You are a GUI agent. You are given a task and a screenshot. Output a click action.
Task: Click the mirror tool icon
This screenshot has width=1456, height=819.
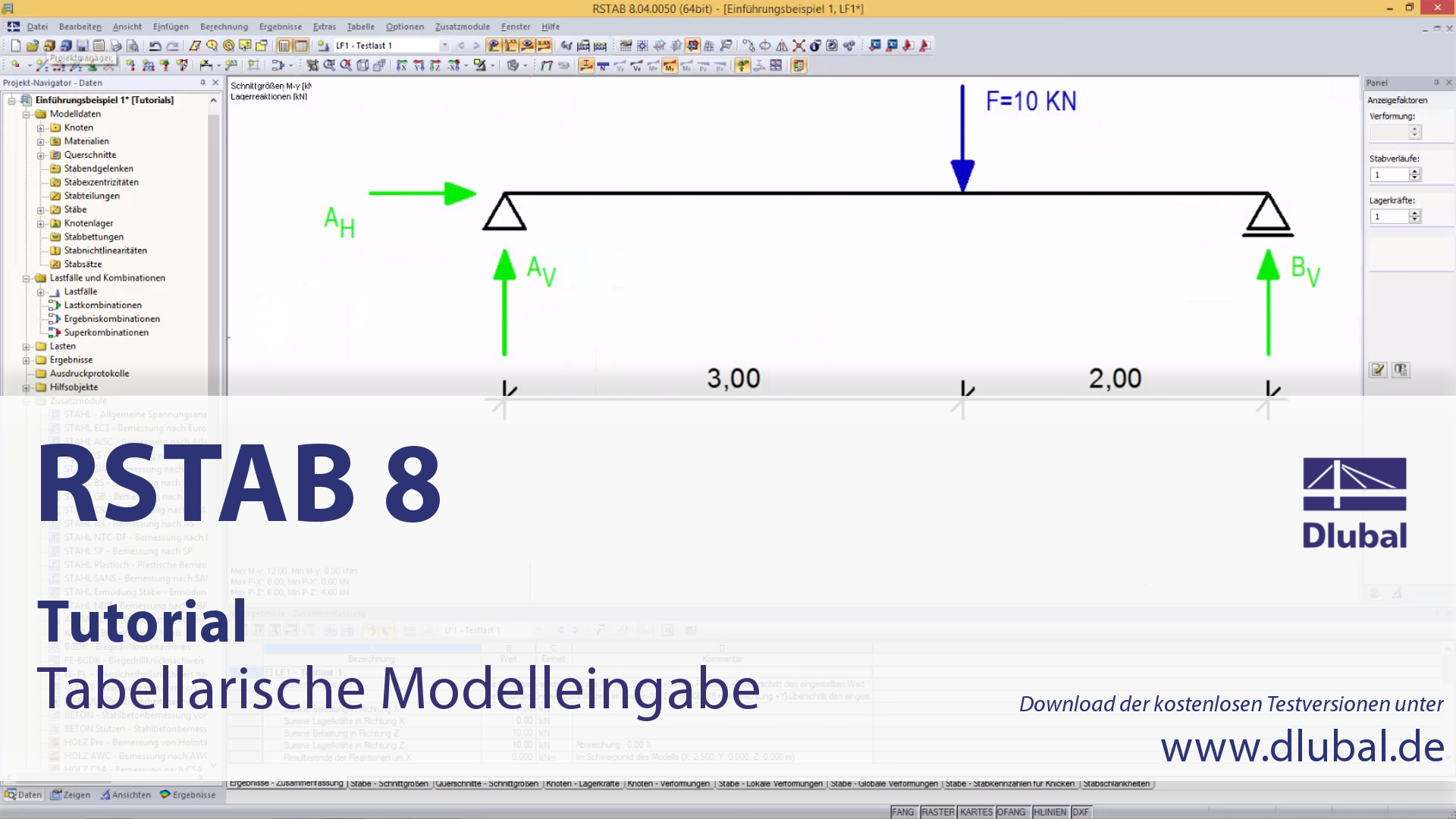(782, 45)
